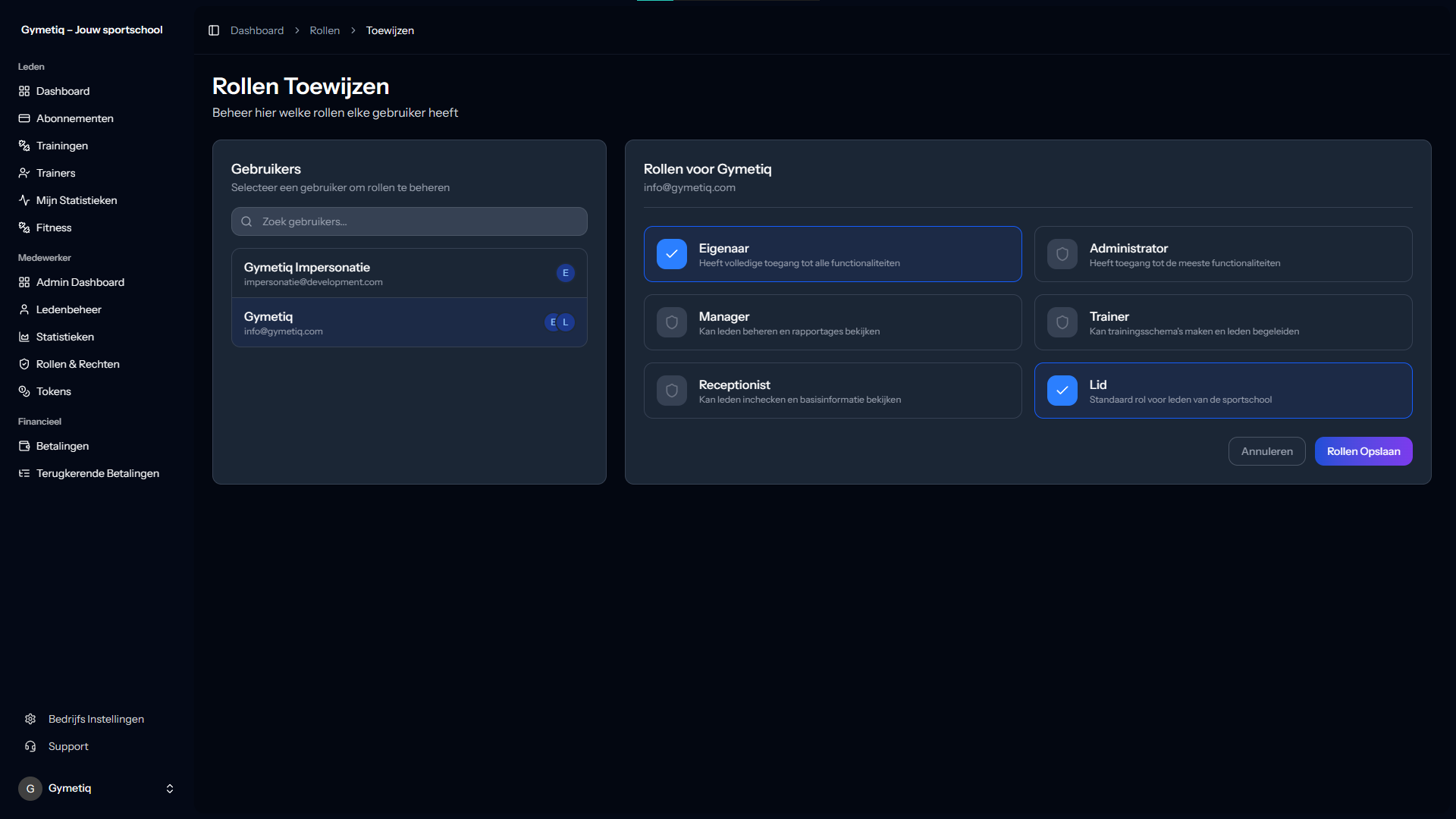Screen dimensions: 1456x819
Task: Click the Tokens coins icon
Action: pos(24,391)
